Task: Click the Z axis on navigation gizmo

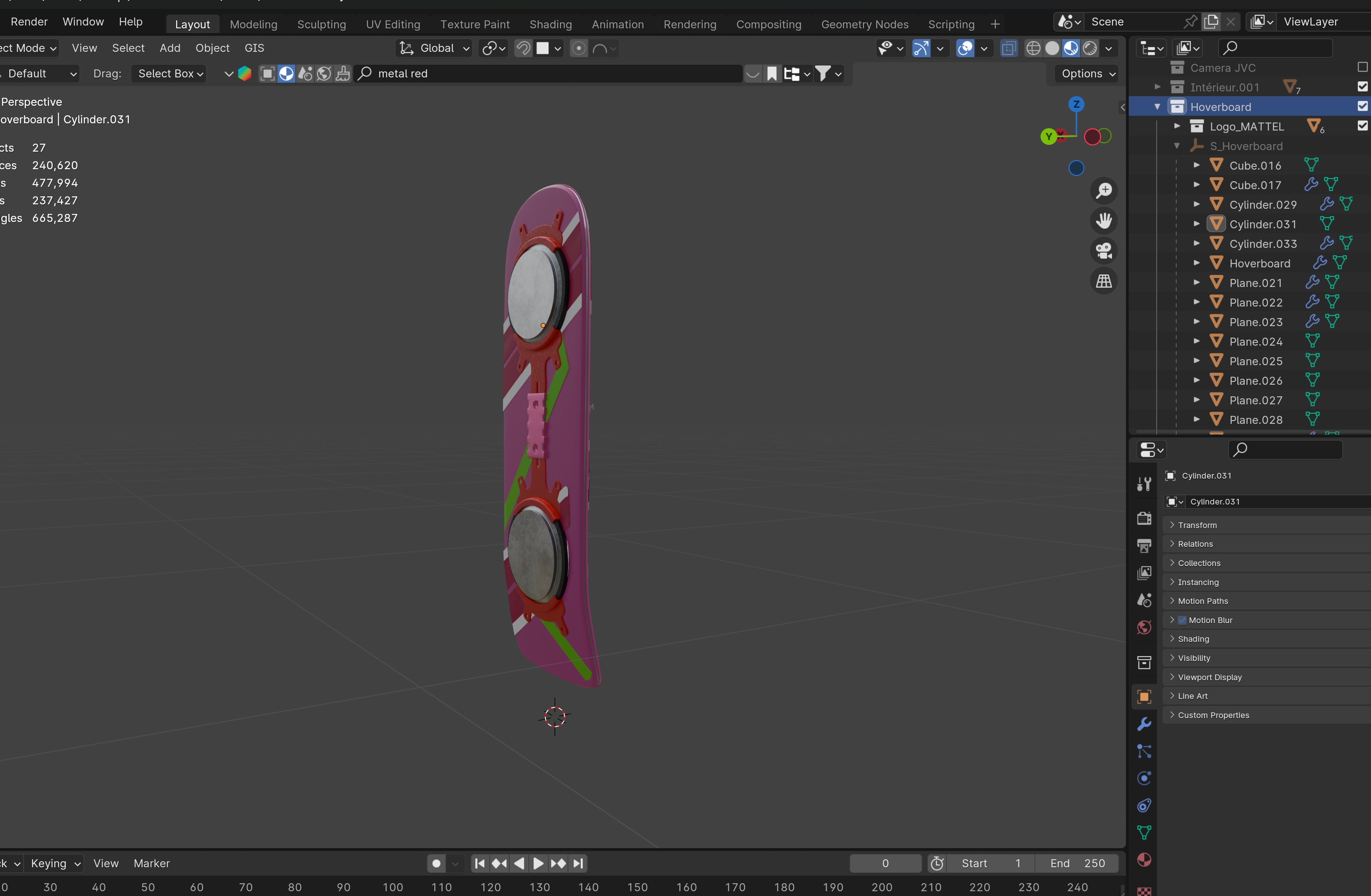Action: click(1076, 104)
